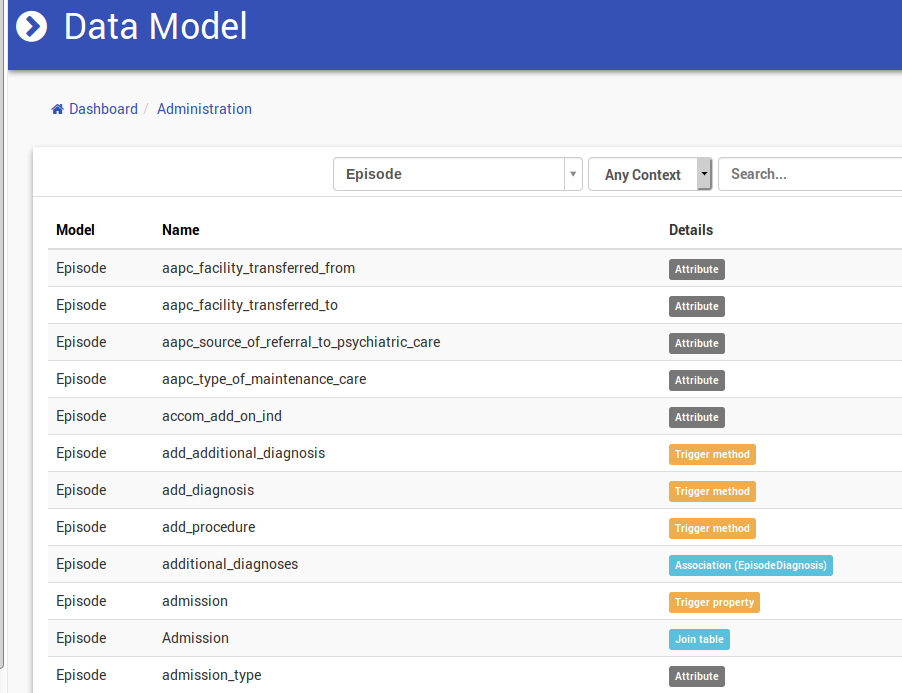Click the Join table badge
Viewport: 902px width, 693px height.
click(x=699, y=639)
